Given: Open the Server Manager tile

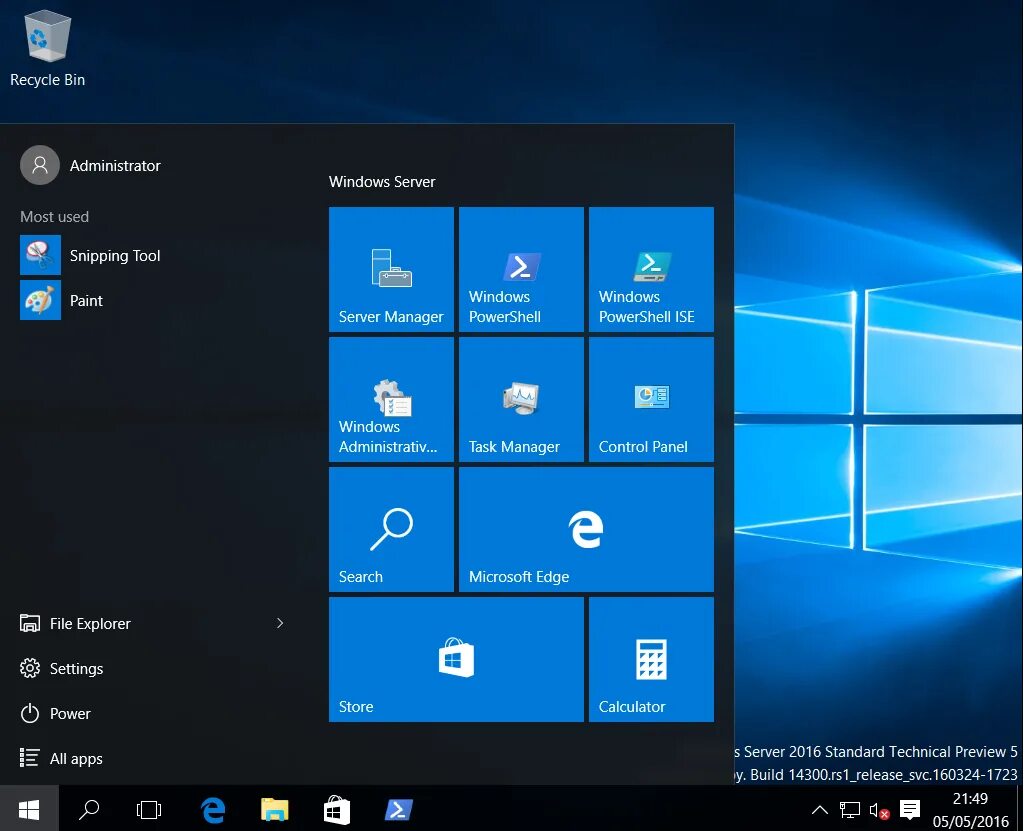Looking at the screenshot, I should [x=391, y=269].
